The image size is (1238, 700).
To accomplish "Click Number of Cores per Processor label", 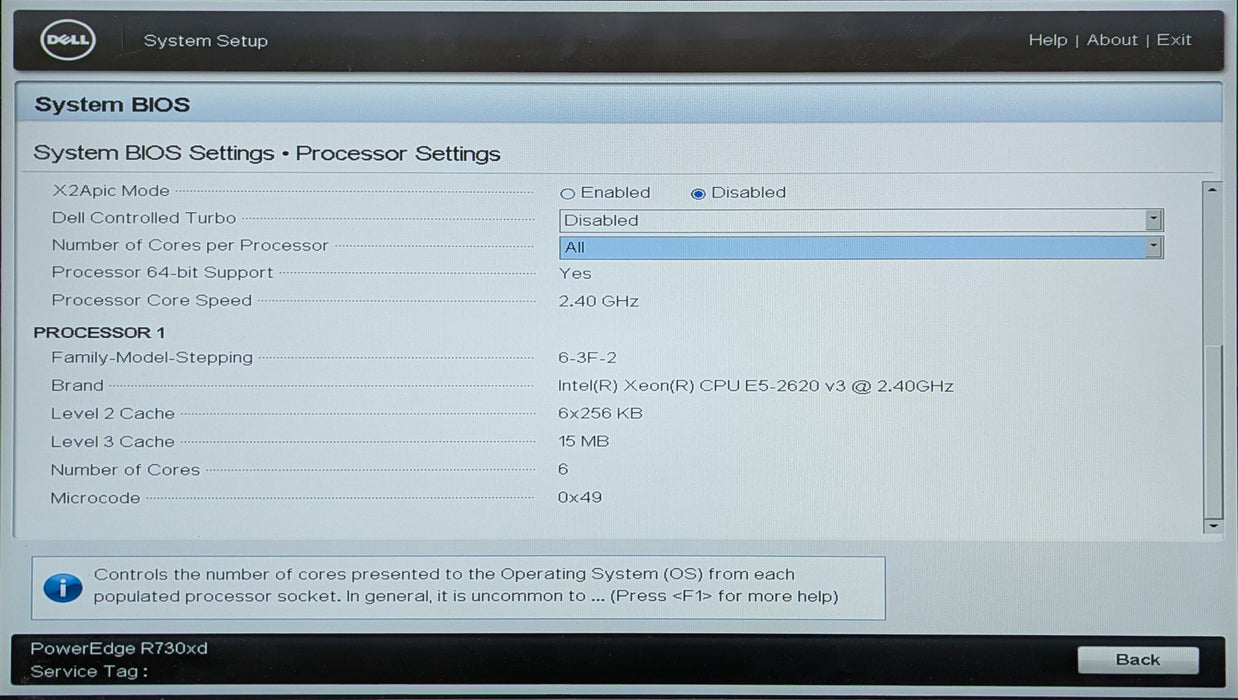I will [190, 245].
